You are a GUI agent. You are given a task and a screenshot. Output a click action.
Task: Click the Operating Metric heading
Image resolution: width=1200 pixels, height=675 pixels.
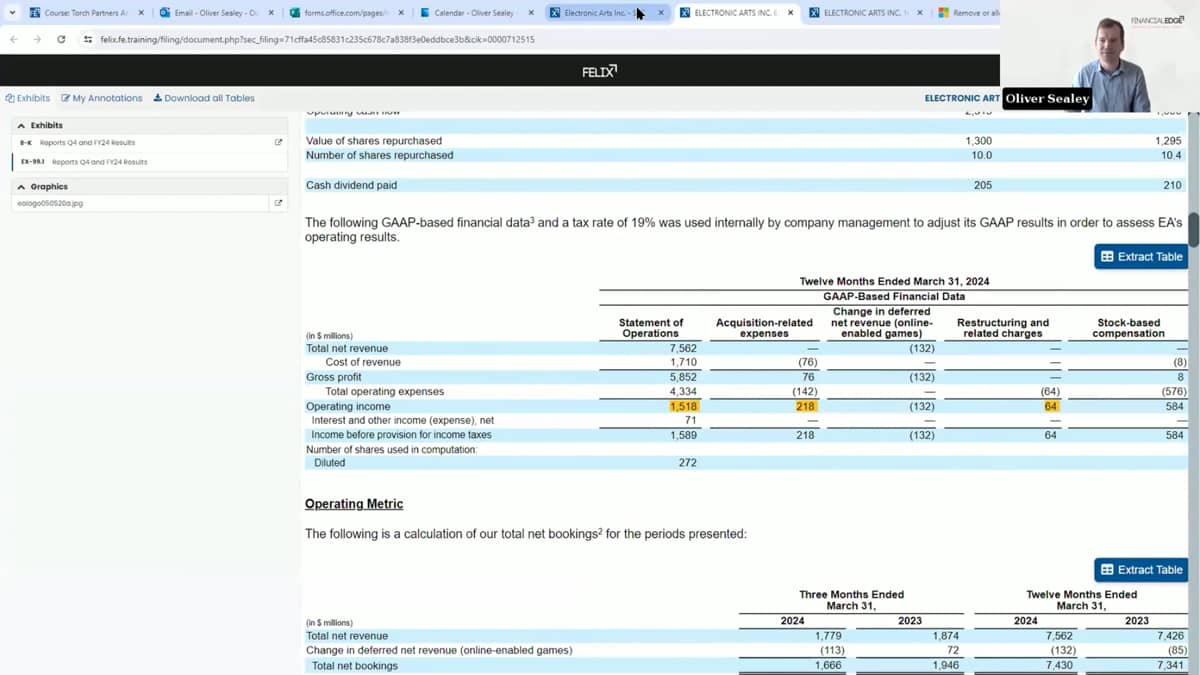pyautogui.click(x=354, y=504)
